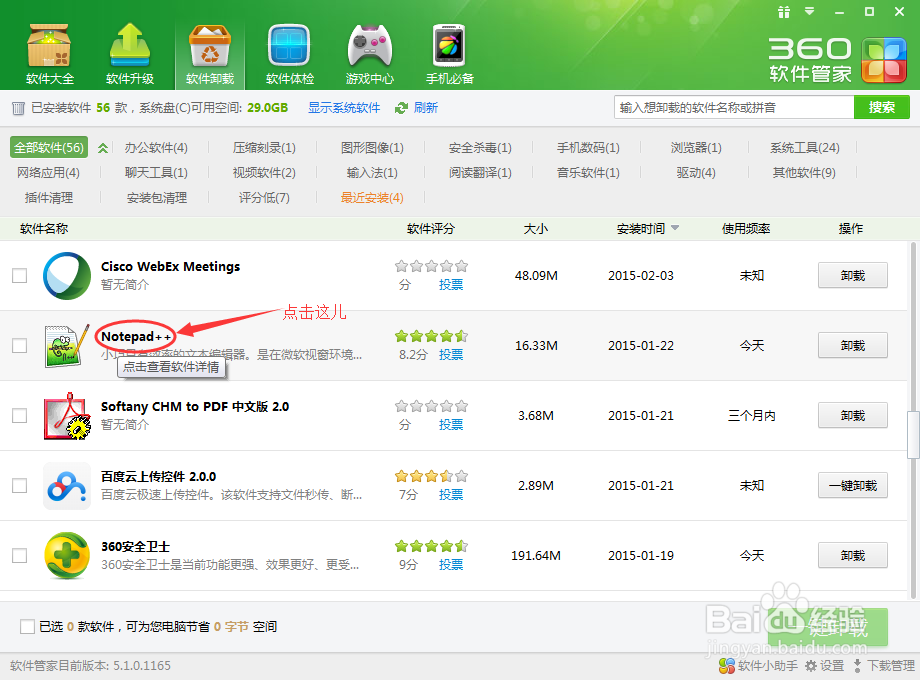
Task: Click Cisco WebEx Meetings app icon
Action: (x=67, y=276)
